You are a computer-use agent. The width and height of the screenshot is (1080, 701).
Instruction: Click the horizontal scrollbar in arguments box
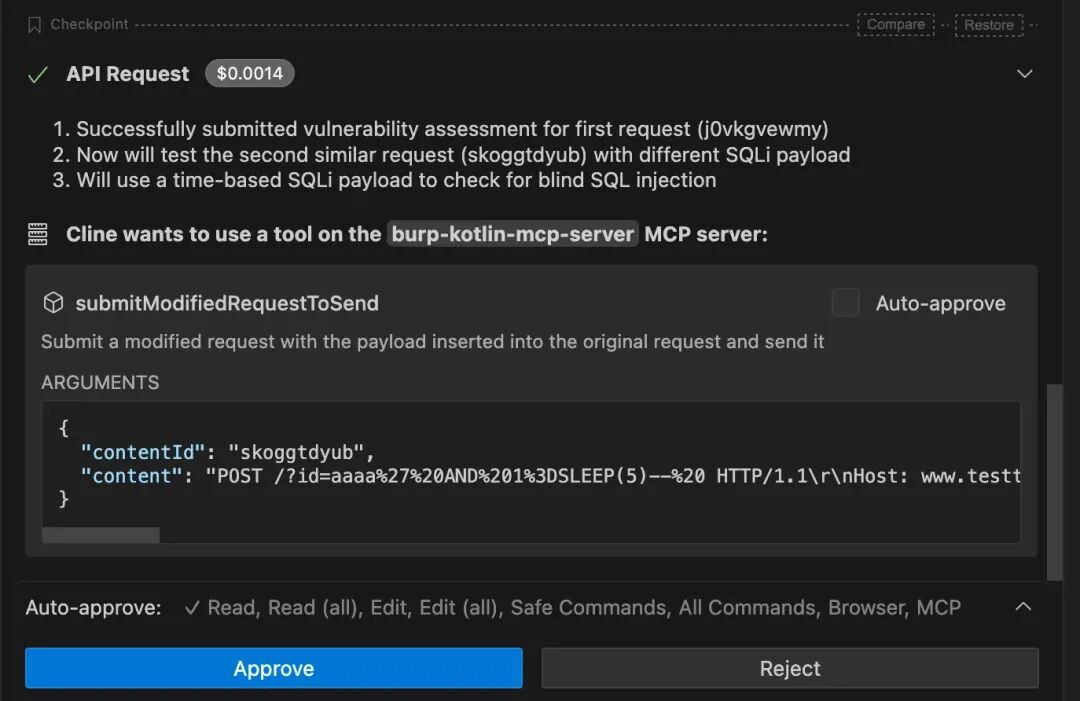(100, 535)
